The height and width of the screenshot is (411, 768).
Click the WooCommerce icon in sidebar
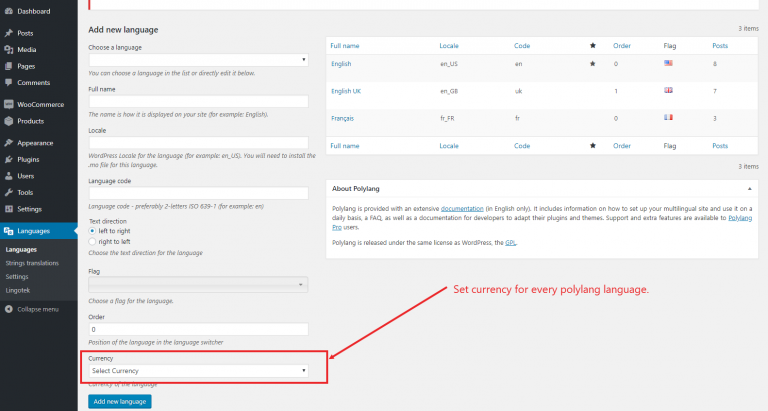[9, 104]
